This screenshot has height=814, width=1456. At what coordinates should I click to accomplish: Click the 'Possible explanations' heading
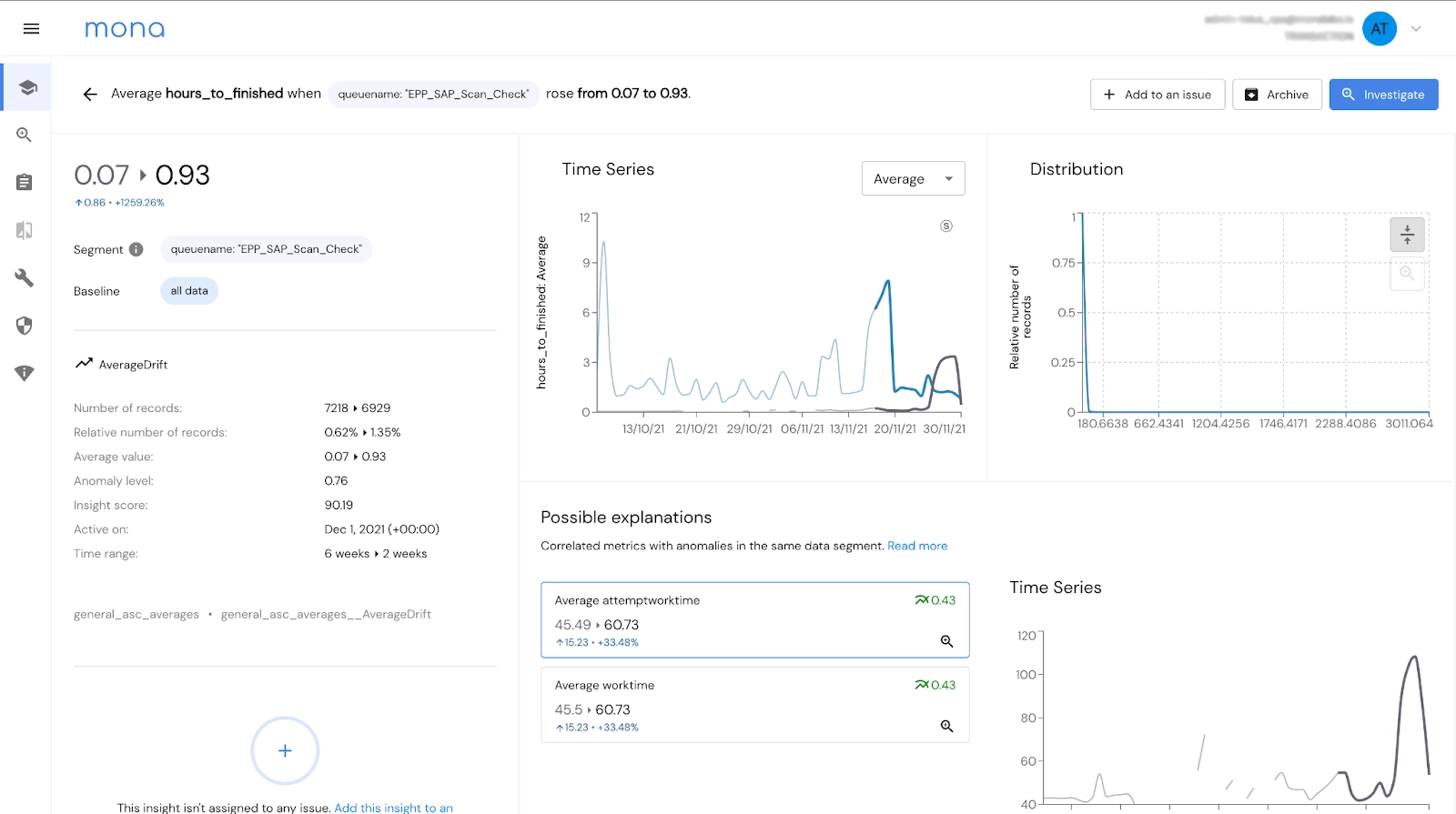click(x=626, y=518)
